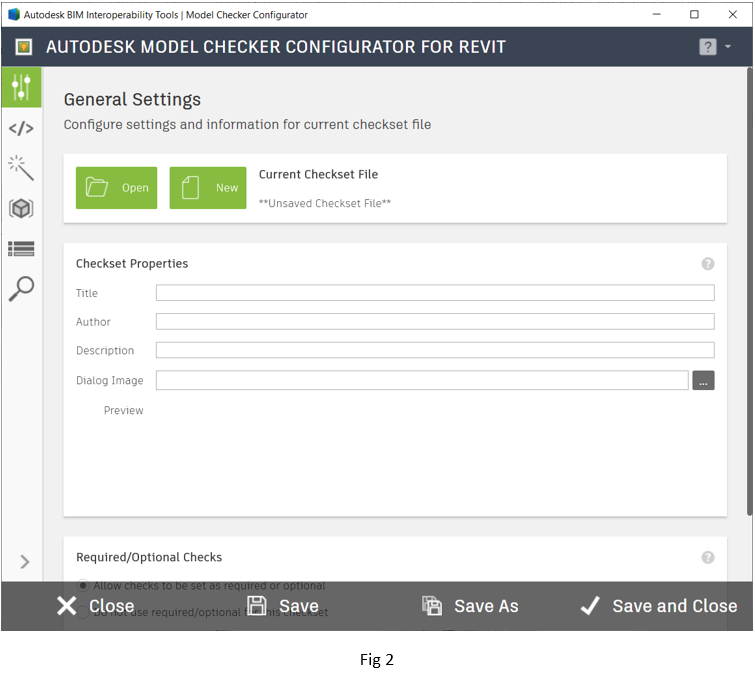Click the Title input field
Screen dimensions: 755x677
435,293
